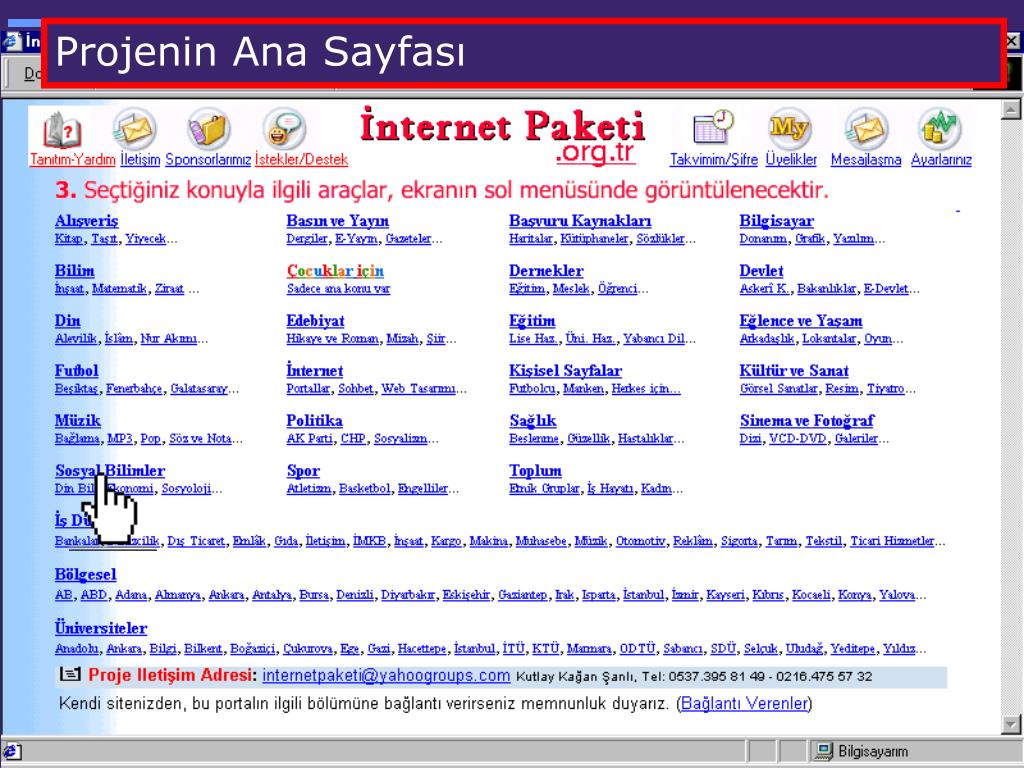Click the MP3 sublink under Müzik

(x=120, y=438)
